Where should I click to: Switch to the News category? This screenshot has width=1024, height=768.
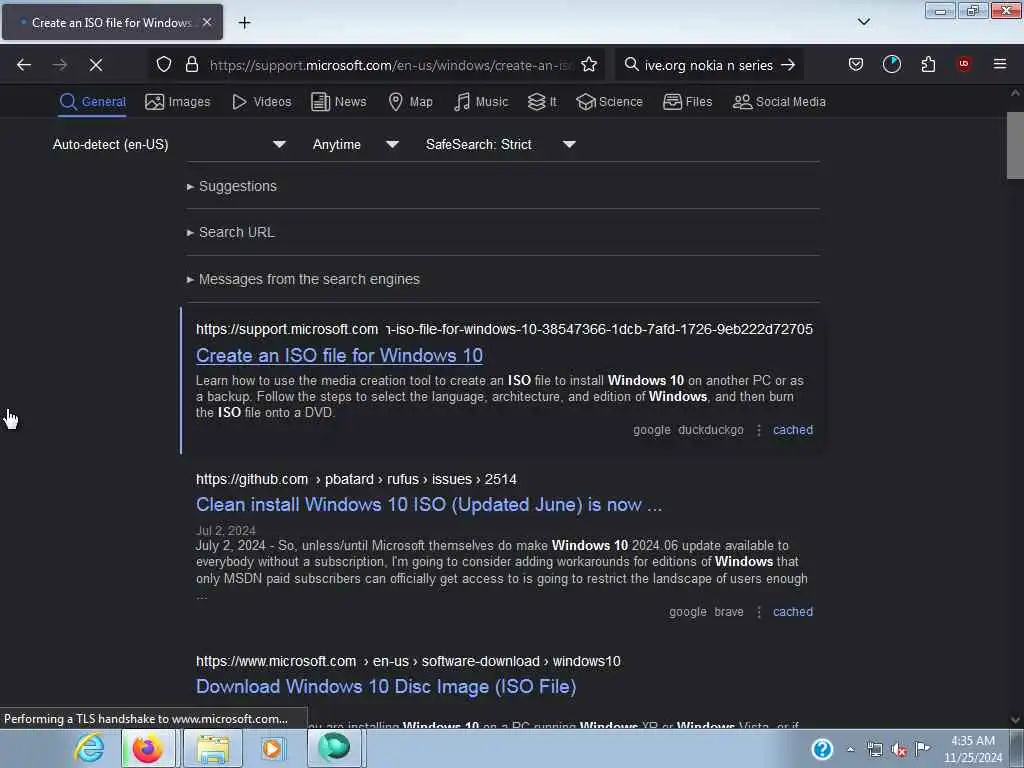point(338,102)
